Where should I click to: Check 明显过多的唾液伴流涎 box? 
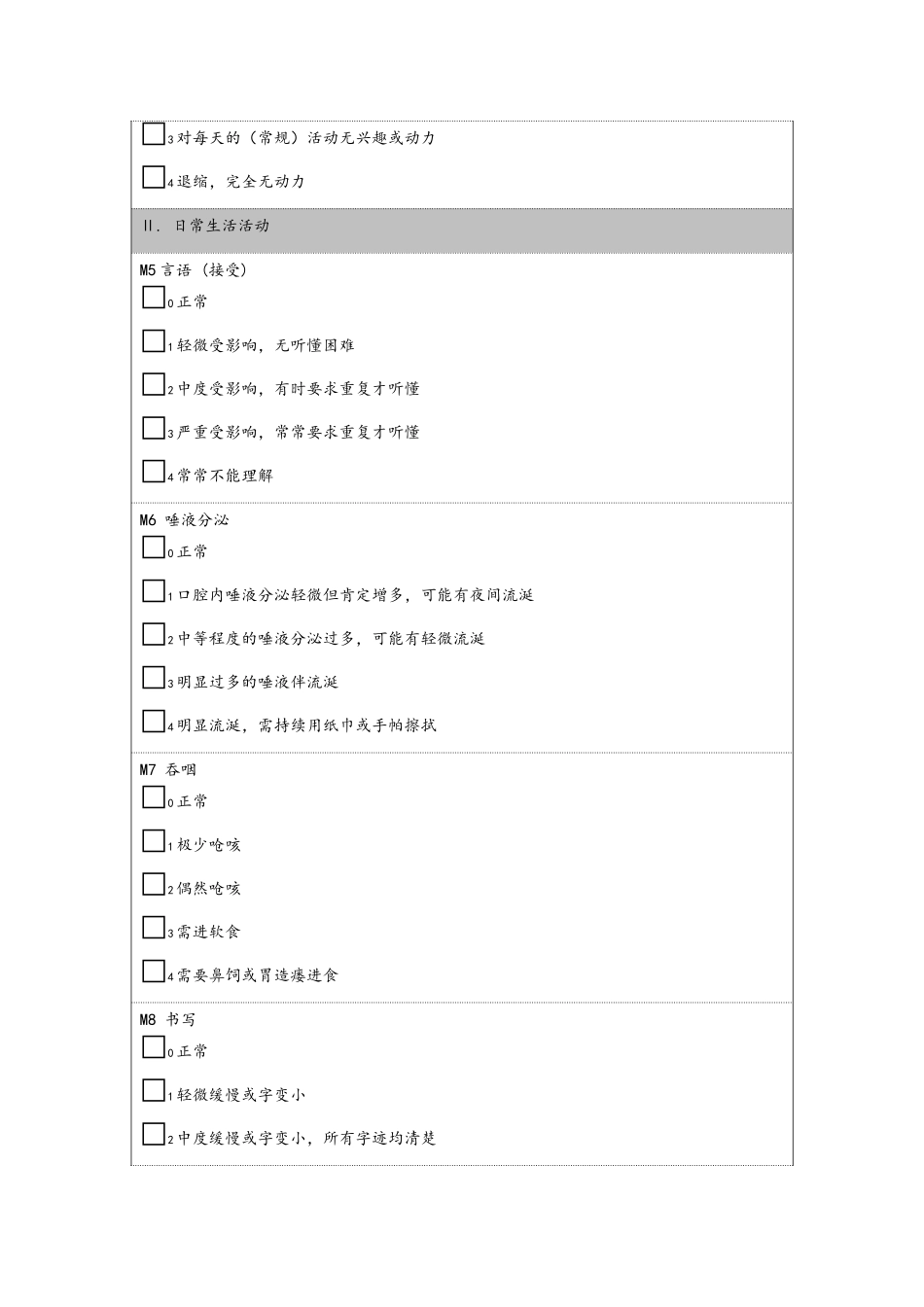153,678
